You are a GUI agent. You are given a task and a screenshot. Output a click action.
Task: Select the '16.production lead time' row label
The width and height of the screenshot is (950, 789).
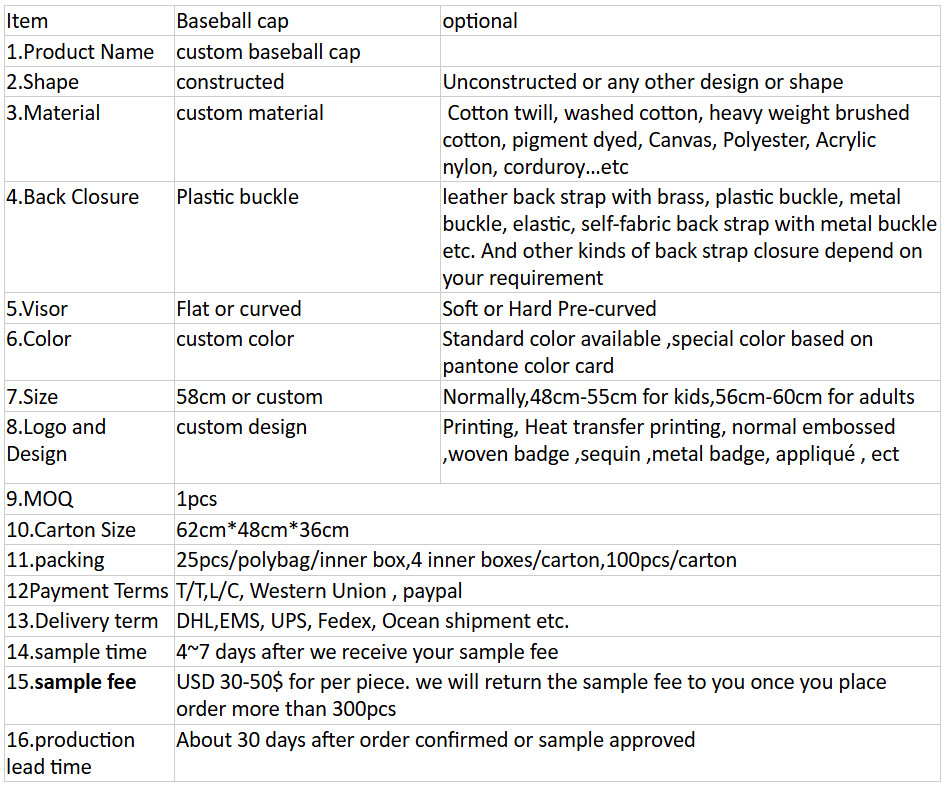[x=70, y=753]
